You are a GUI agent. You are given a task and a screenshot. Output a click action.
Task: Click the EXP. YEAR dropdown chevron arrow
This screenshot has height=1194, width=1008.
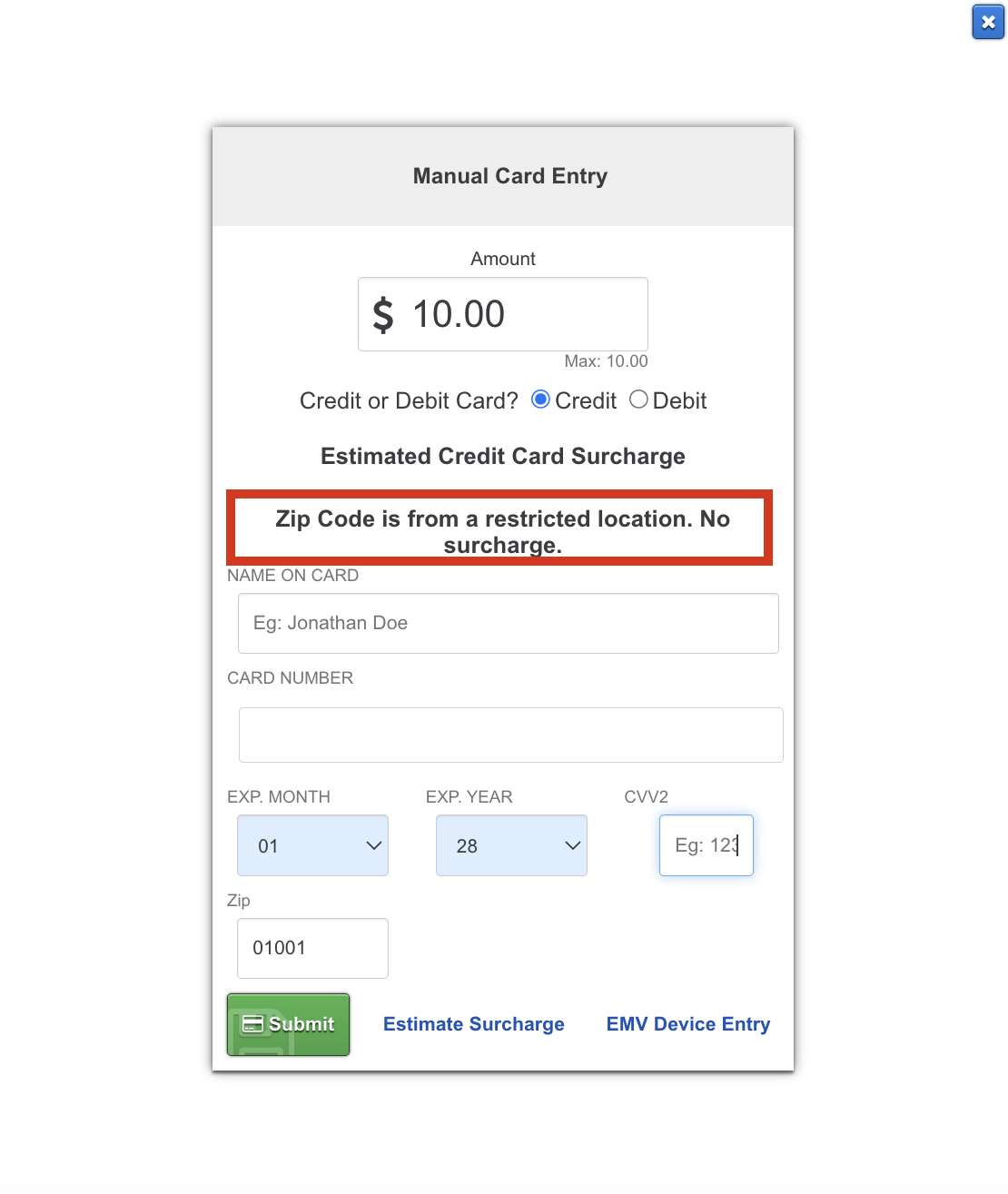[572, 845]
